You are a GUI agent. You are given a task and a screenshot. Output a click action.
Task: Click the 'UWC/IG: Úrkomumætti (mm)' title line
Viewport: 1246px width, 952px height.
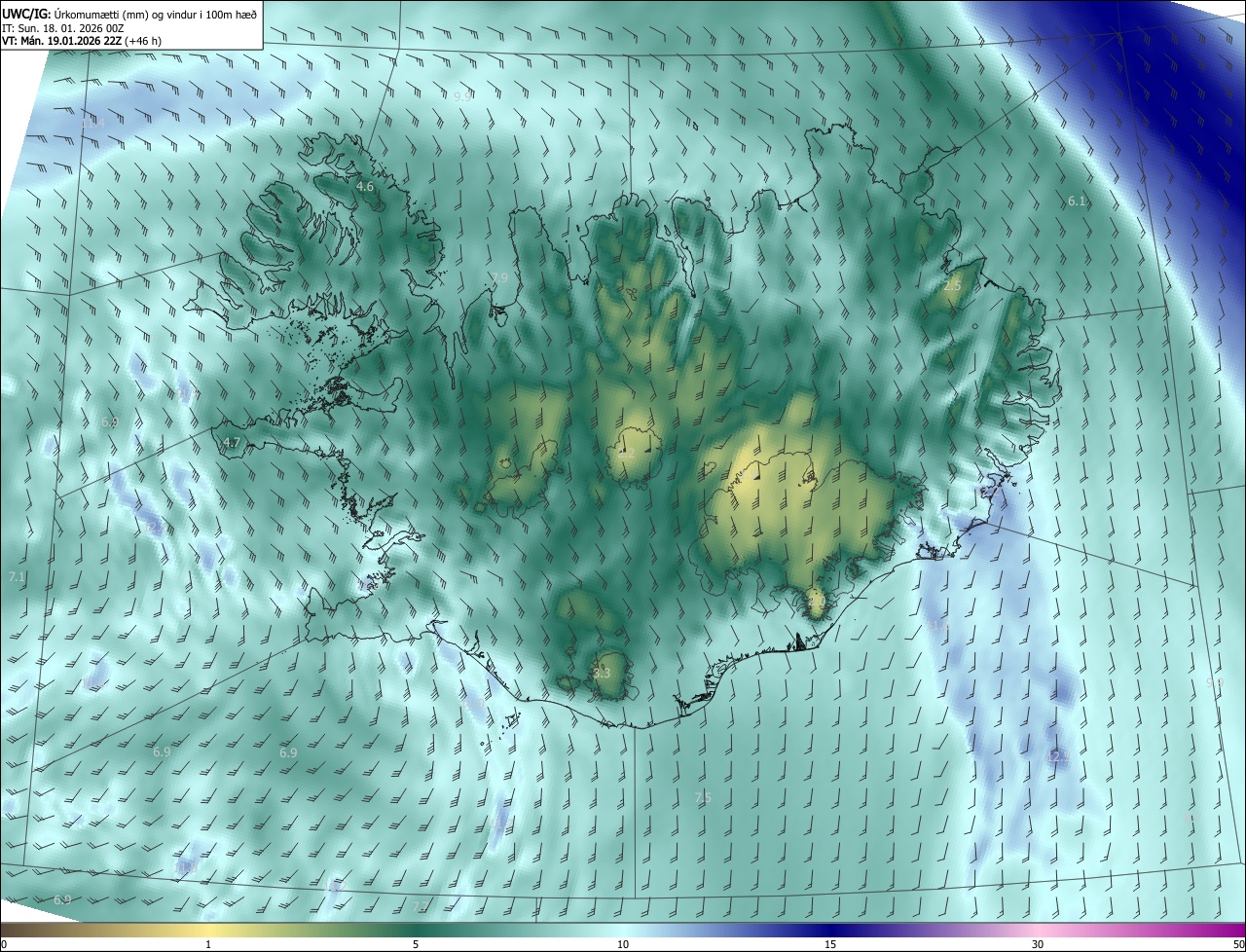click(130, 14)
